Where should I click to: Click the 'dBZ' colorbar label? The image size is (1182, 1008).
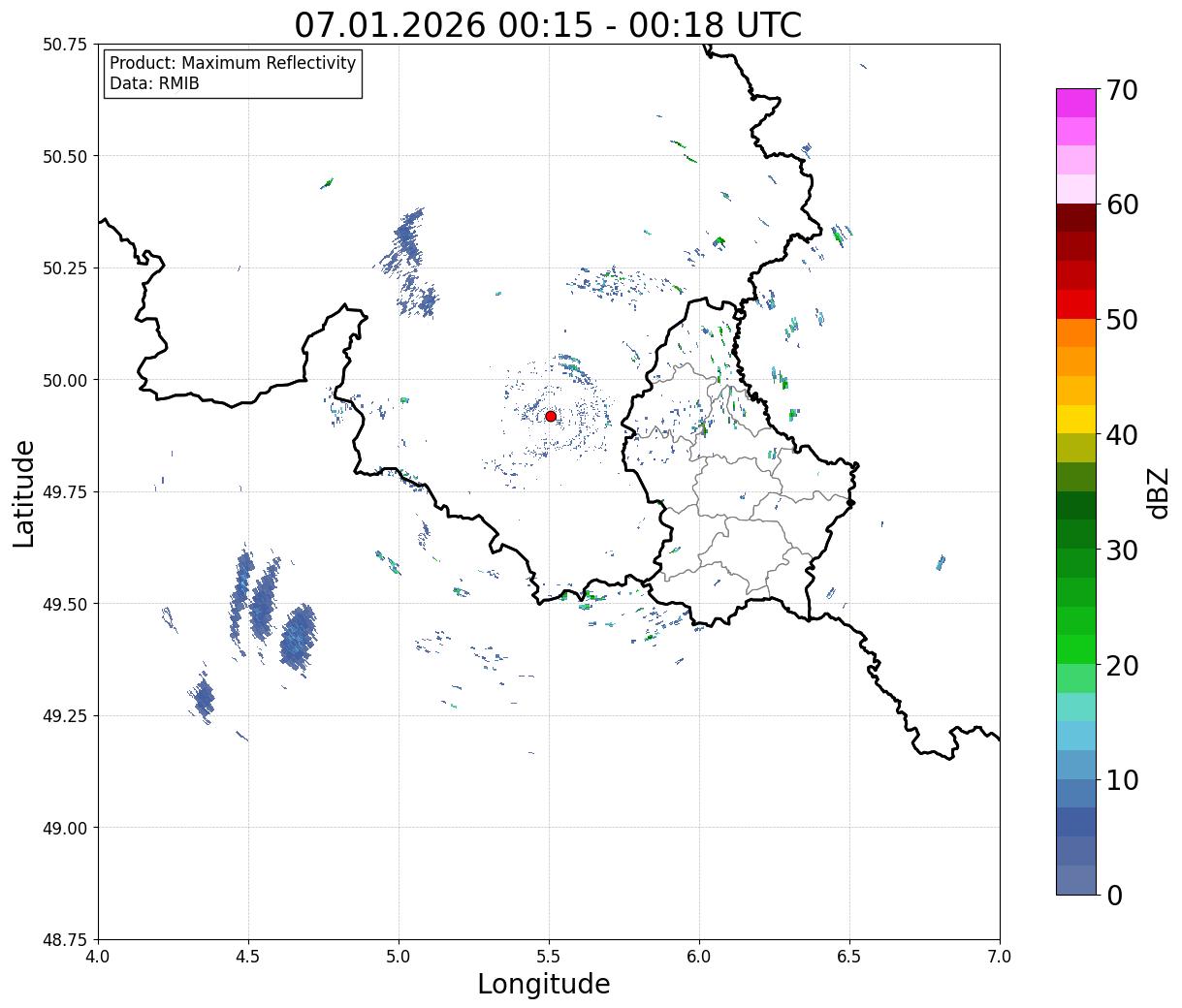click(x=1159, y=491)
